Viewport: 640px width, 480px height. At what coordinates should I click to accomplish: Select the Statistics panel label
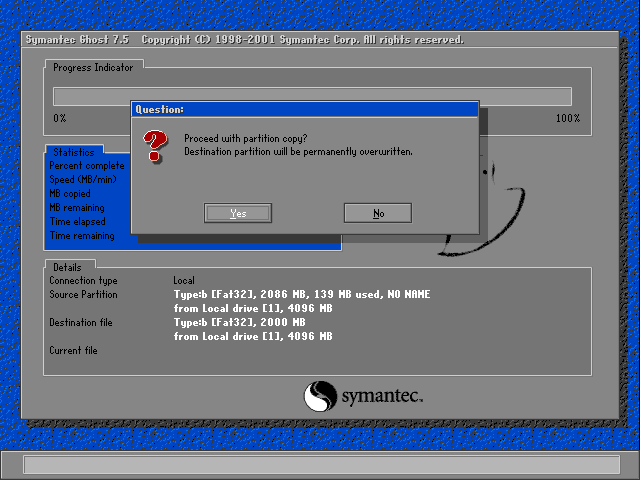(x=74, y=152)
